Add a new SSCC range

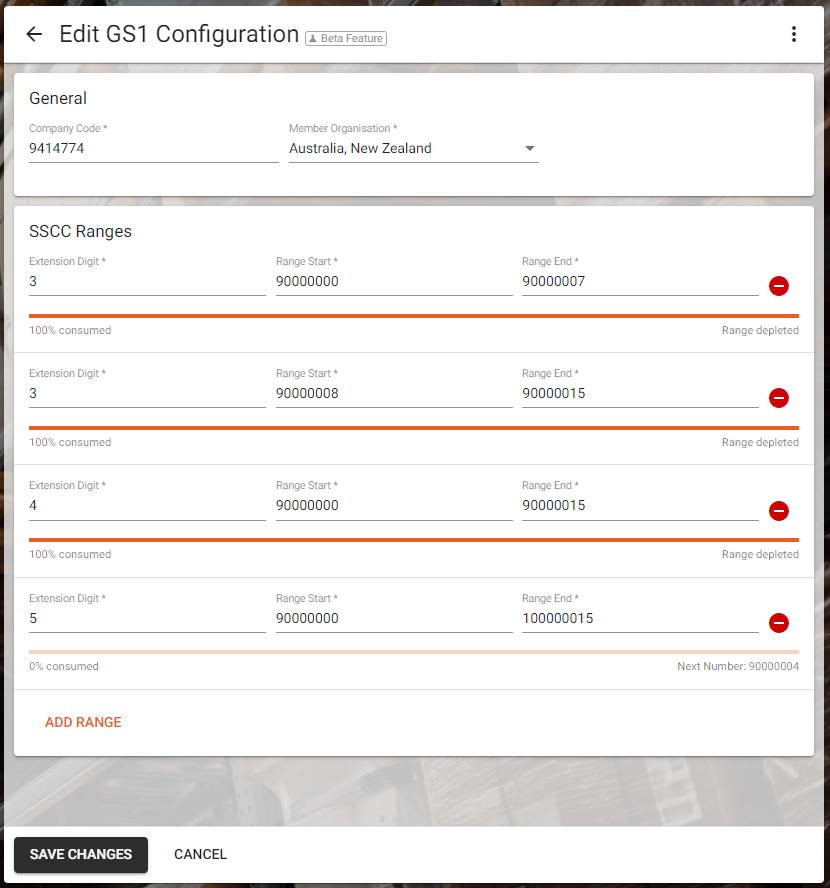tap(83, 722)
